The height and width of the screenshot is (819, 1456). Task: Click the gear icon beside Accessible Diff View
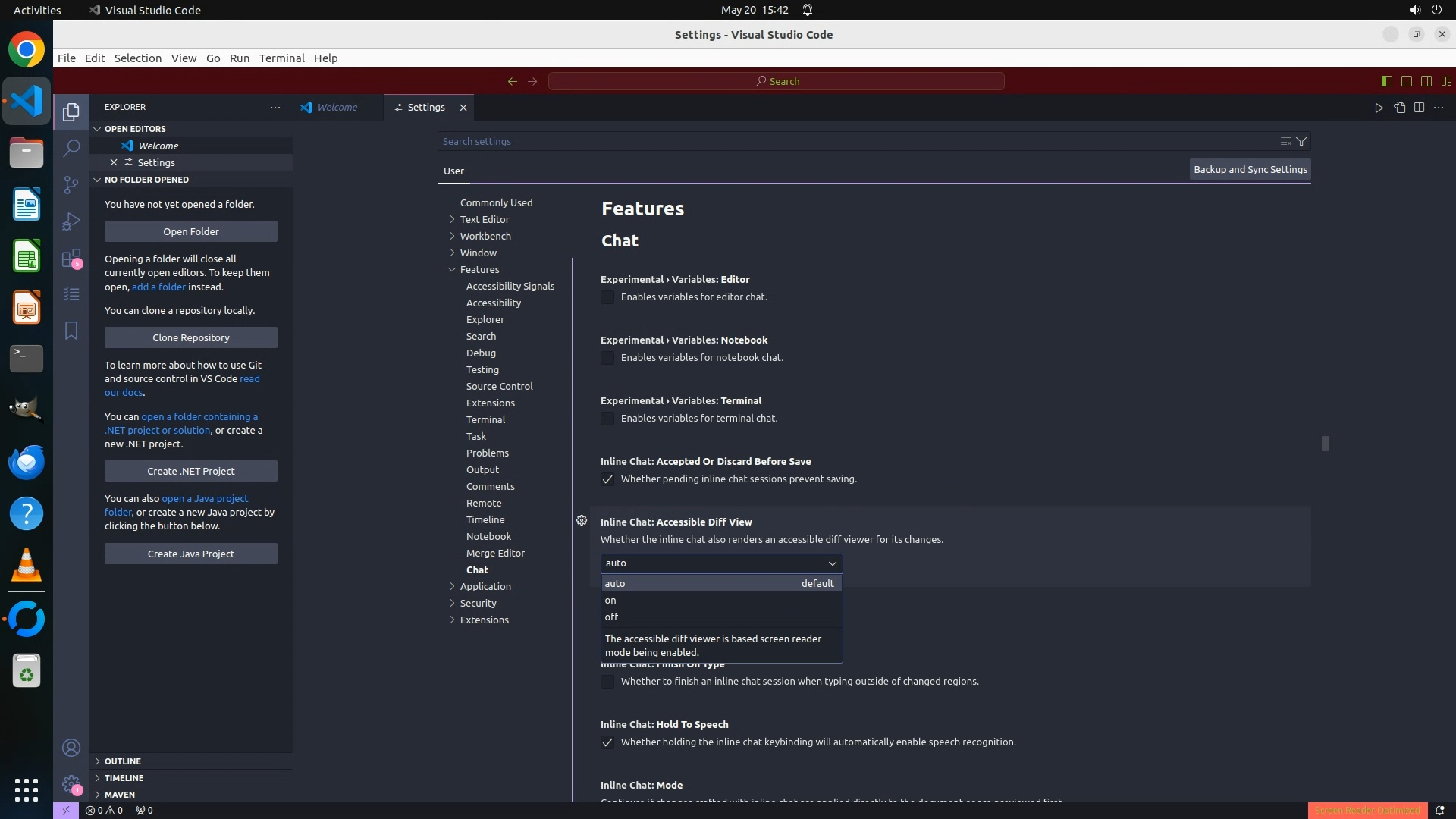[582, 521]
